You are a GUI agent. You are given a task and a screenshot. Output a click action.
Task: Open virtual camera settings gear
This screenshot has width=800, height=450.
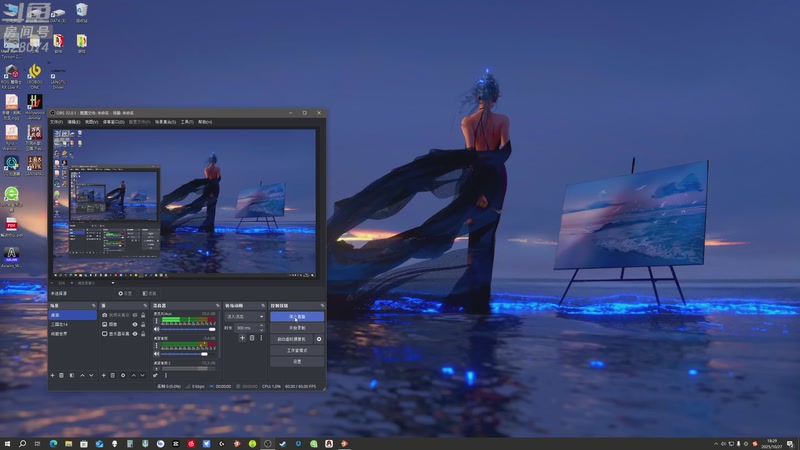(x=319, y=339)
